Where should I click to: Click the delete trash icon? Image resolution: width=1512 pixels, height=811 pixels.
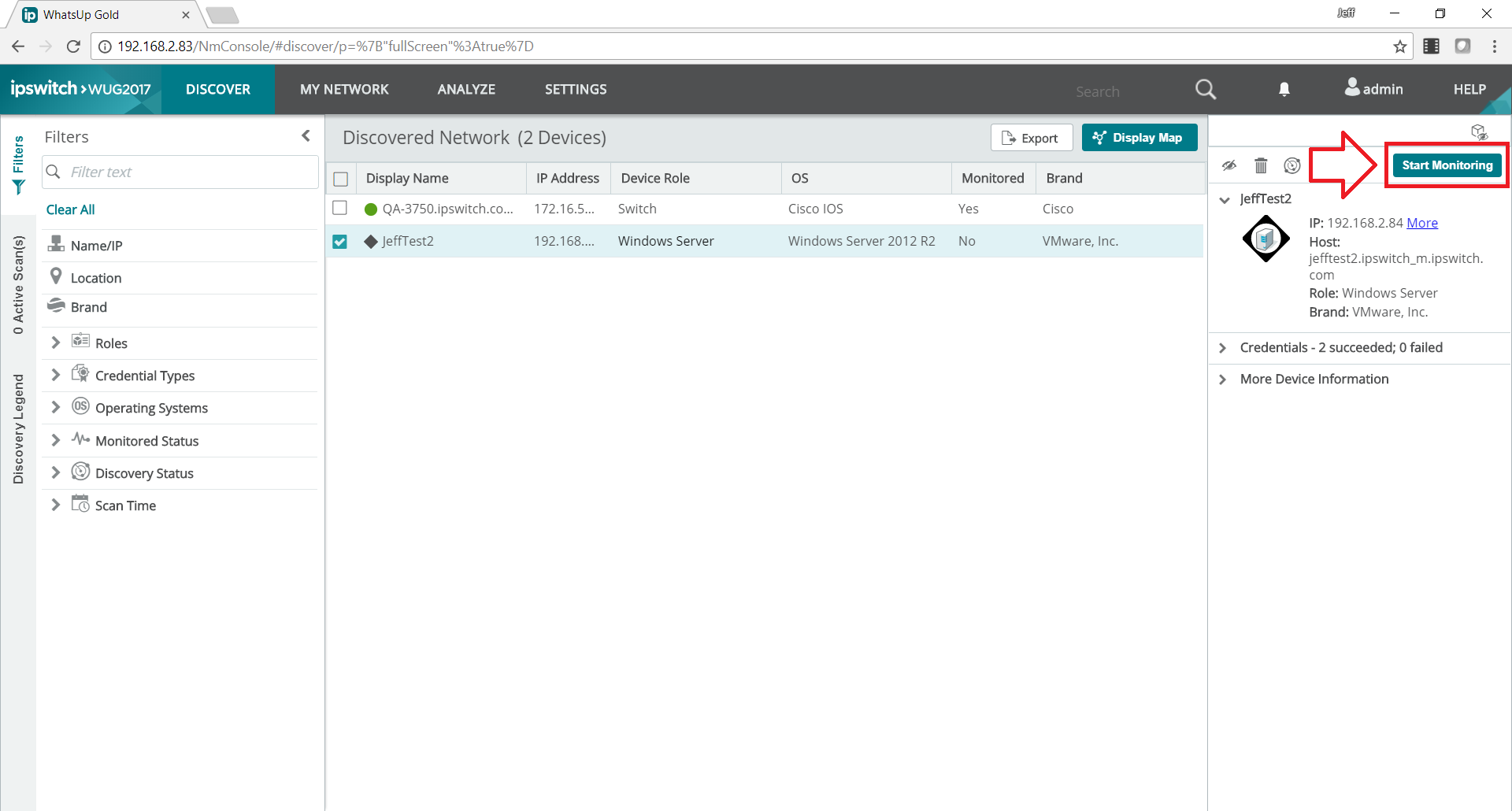pos(1261,165)
